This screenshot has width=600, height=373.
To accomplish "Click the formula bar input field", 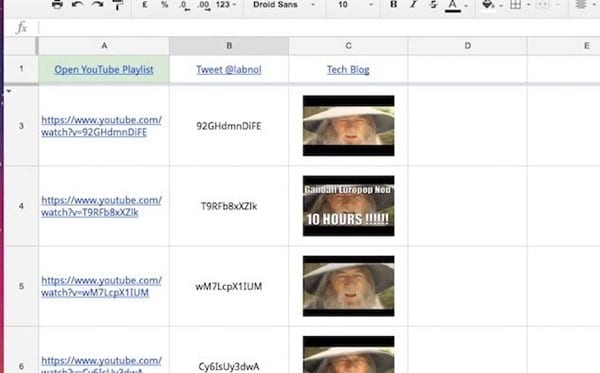I will click(319, 28).
